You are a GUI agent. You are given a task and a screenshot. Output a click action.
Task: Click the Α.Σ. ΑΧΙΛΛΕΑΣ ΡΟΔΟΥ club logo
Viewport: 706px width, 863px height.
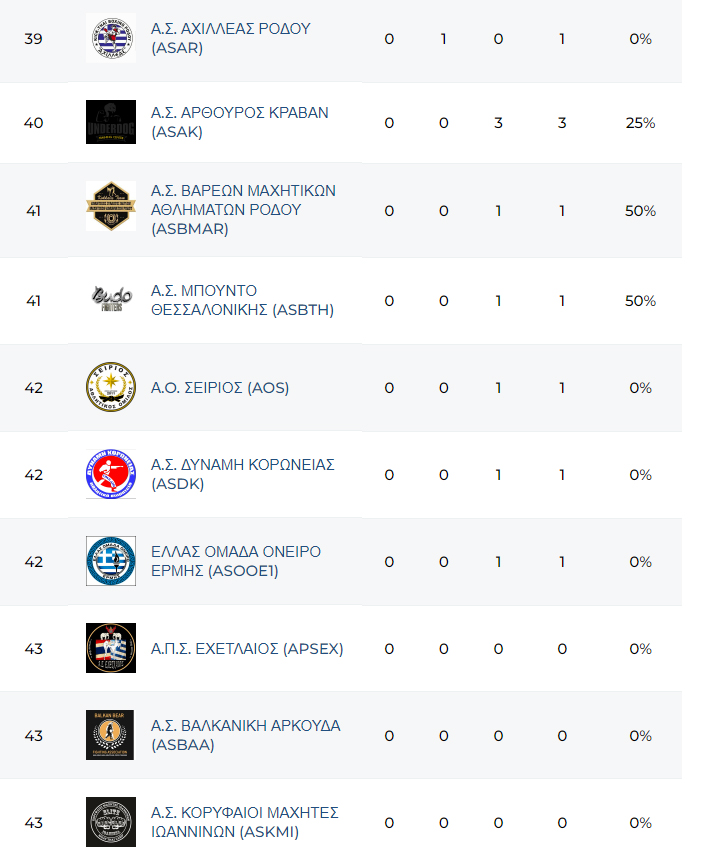pos(110,39)
